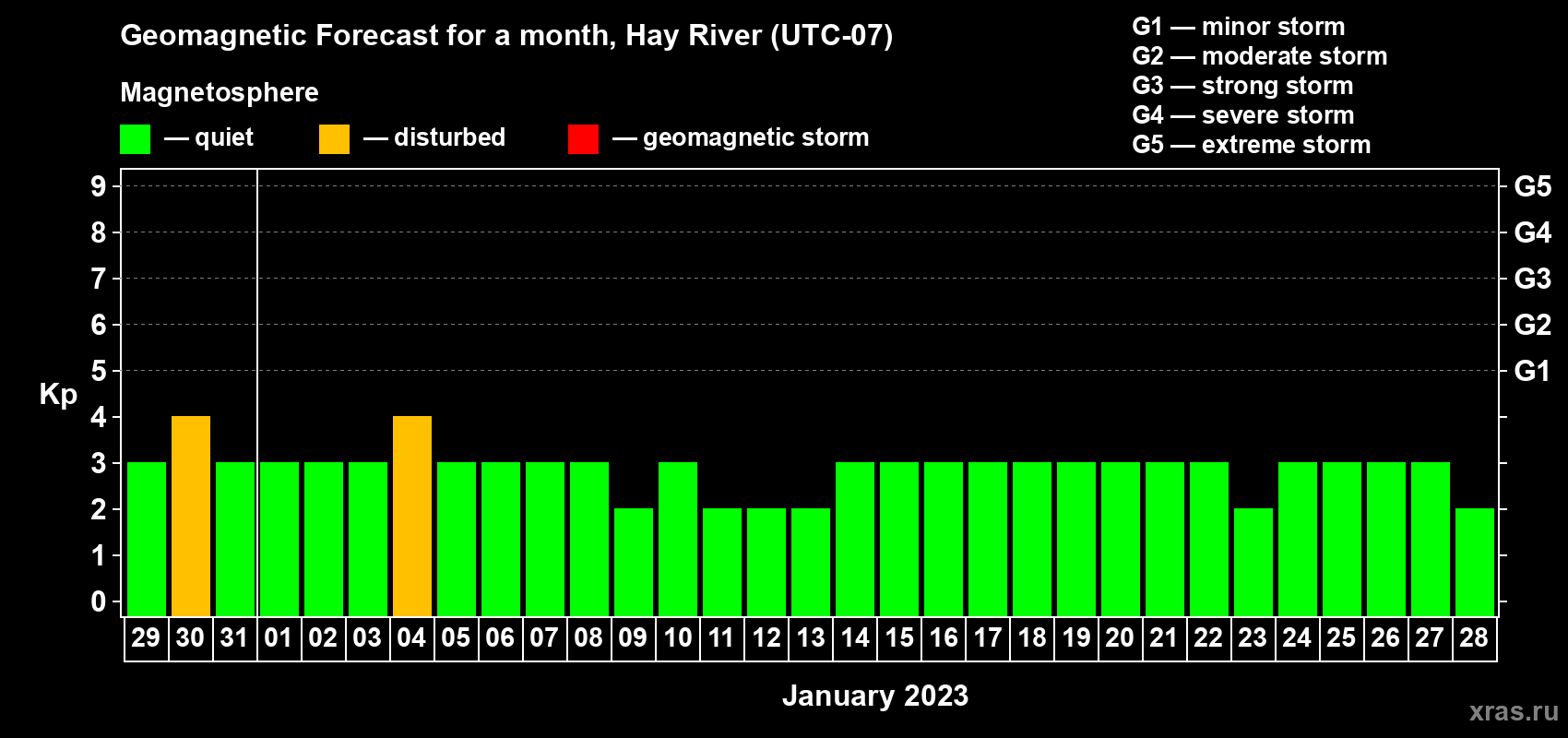This screenshot has width=1568, height=738.
Task: Click date label 04 on the axis
Action: point(411,637)
